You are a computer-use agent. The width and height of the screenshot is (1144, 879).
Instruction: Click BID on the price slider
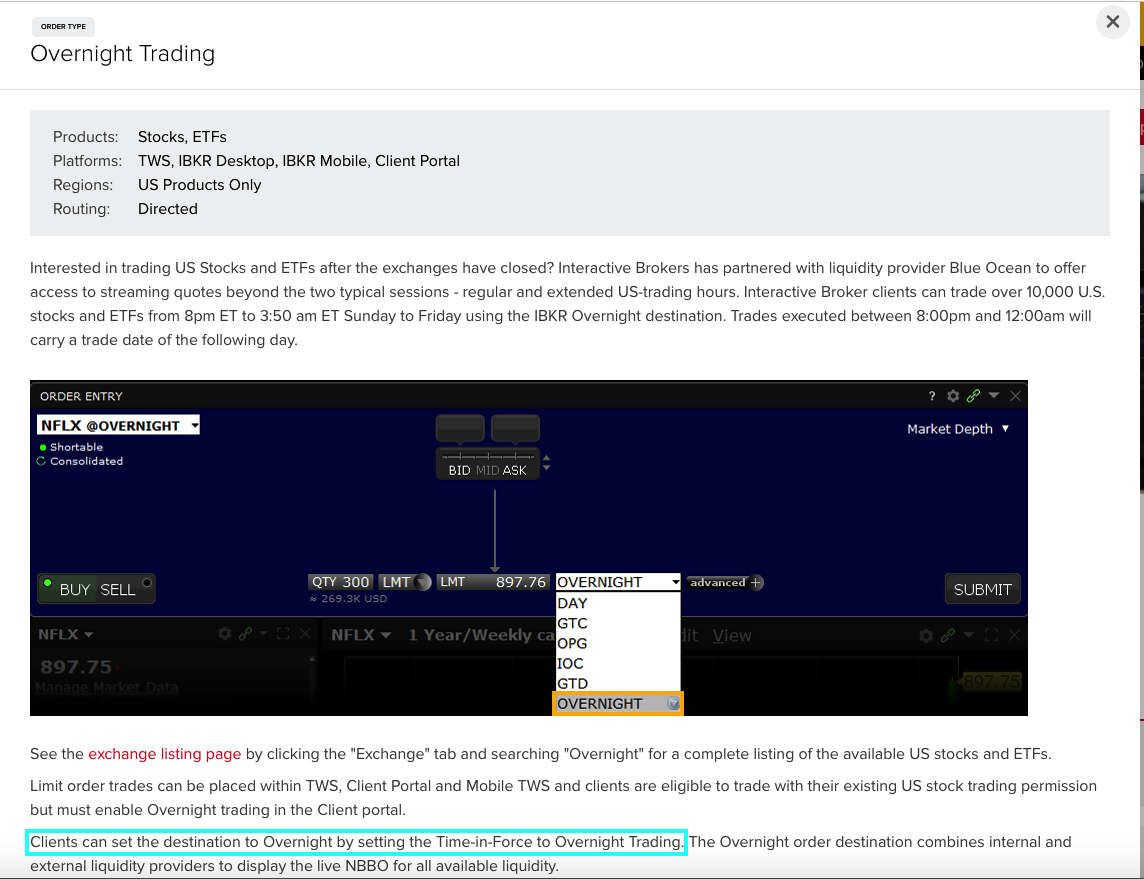click(459, 471)
